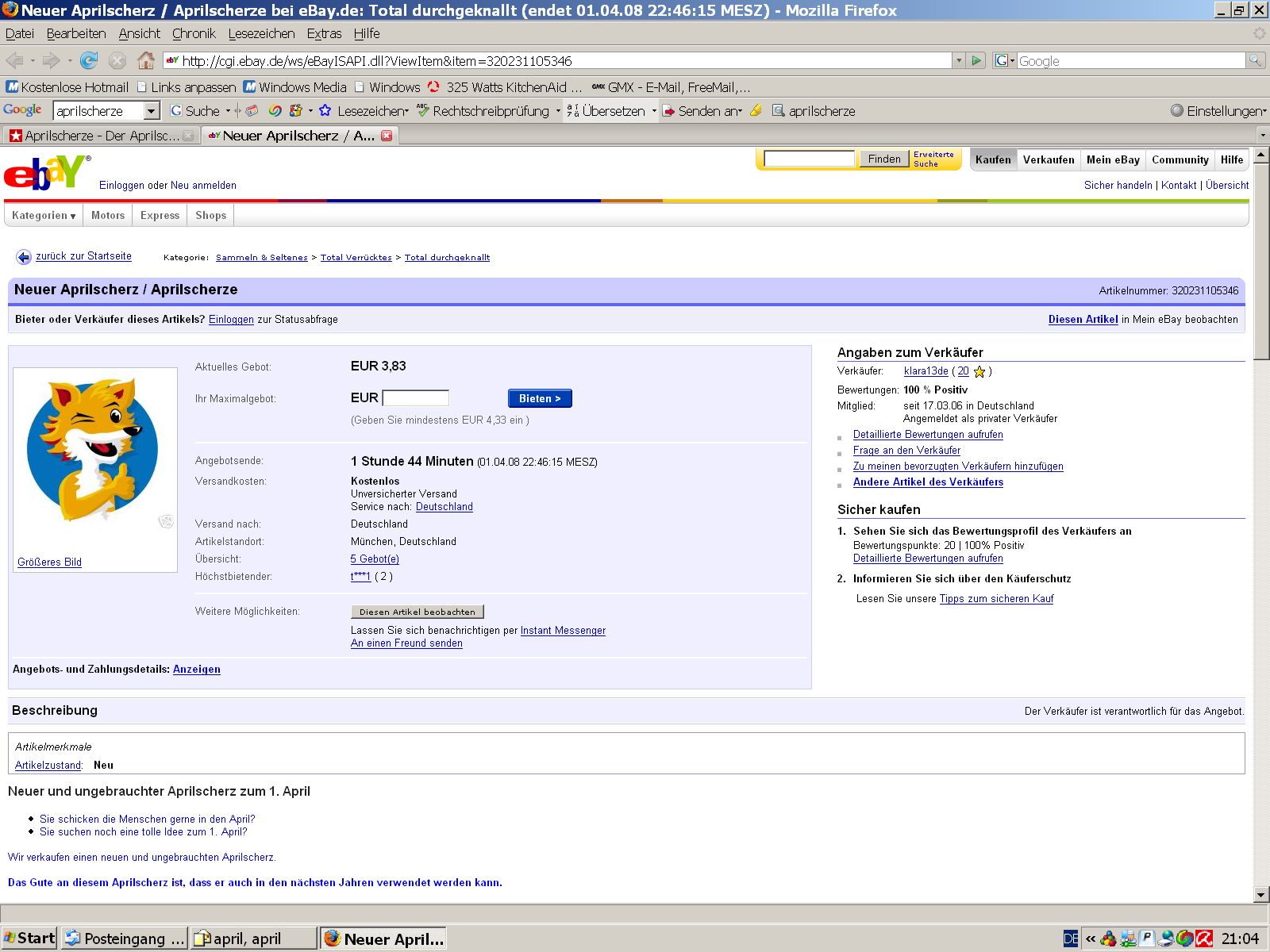
Task: Click the blue back arrow beside zurück zur Startseite
Action: [x=24, y=257]
